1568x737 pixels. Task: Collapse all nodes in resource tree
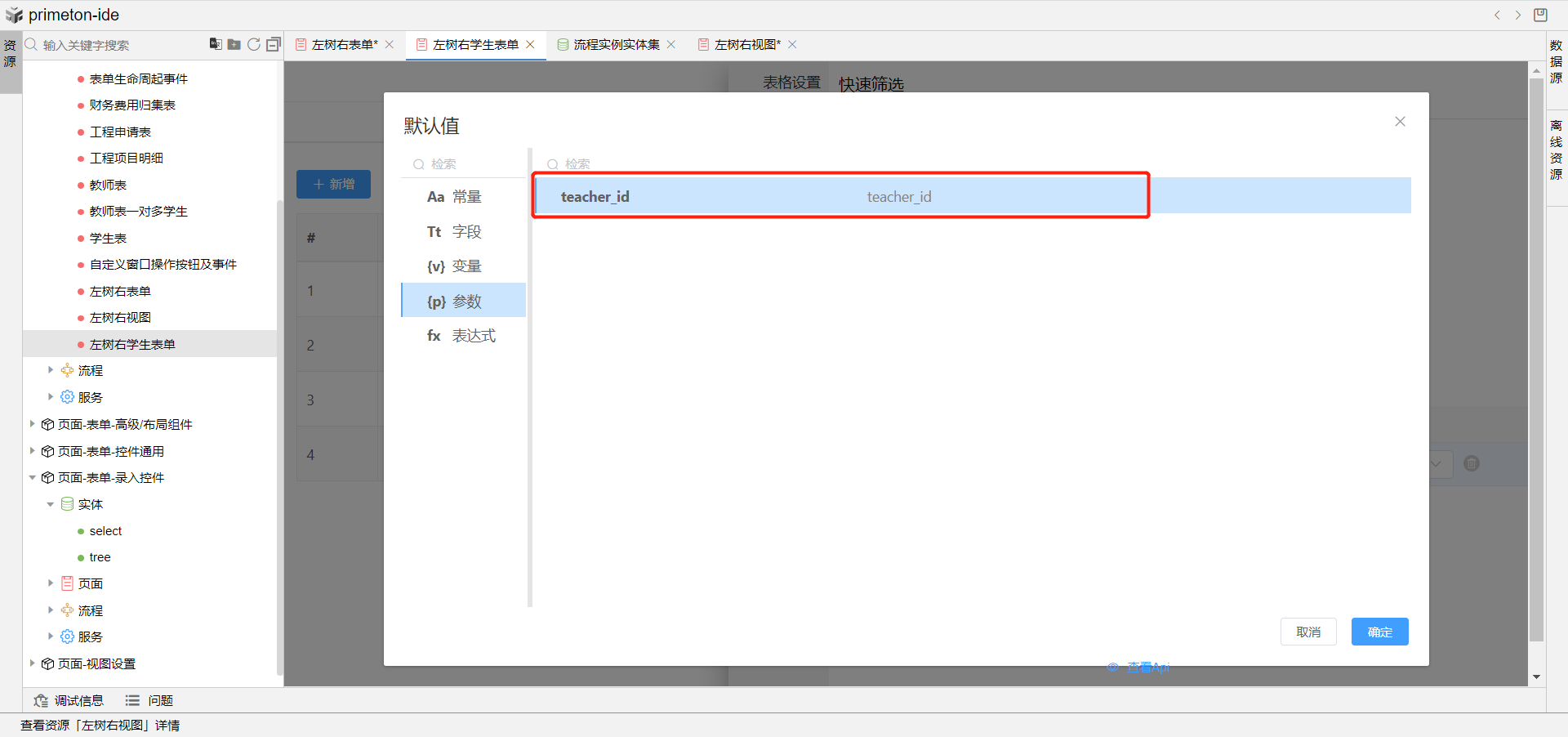coord(274,44)
